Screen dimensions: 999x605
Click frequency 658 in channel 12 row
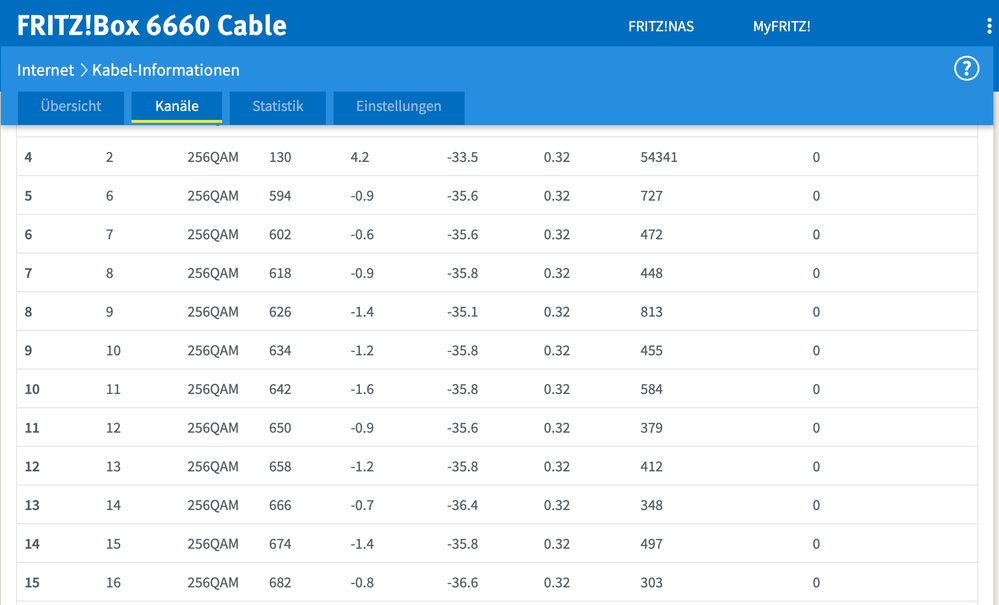point(280,467)
